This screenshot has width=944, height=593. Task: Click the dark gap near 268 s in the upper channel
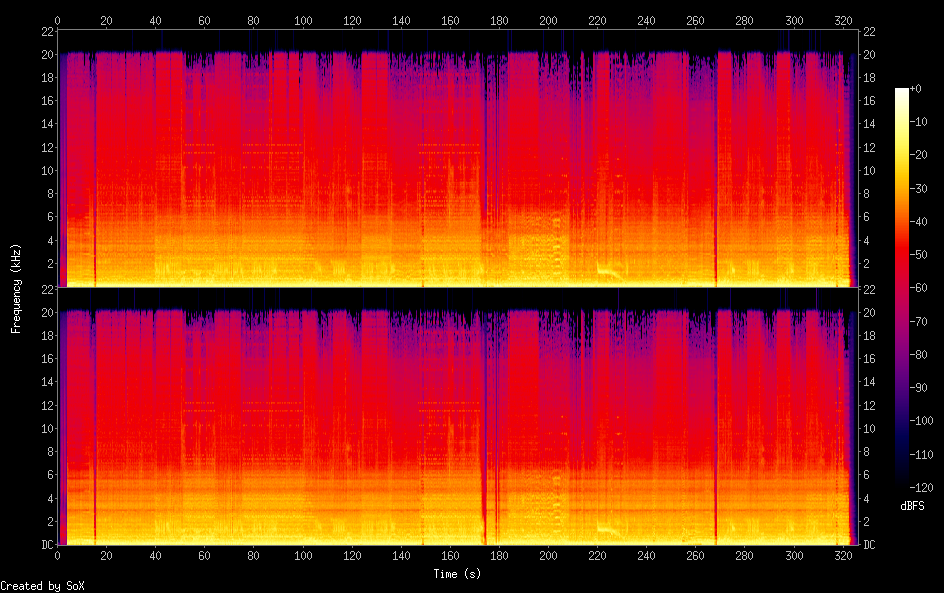pos(716,200)
